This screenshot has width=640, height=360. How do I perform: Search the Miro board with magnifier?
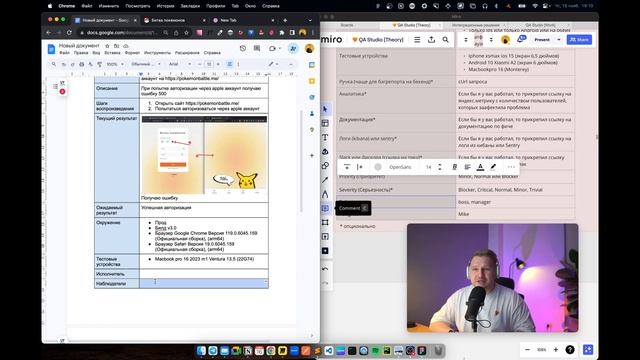point(446,40)
